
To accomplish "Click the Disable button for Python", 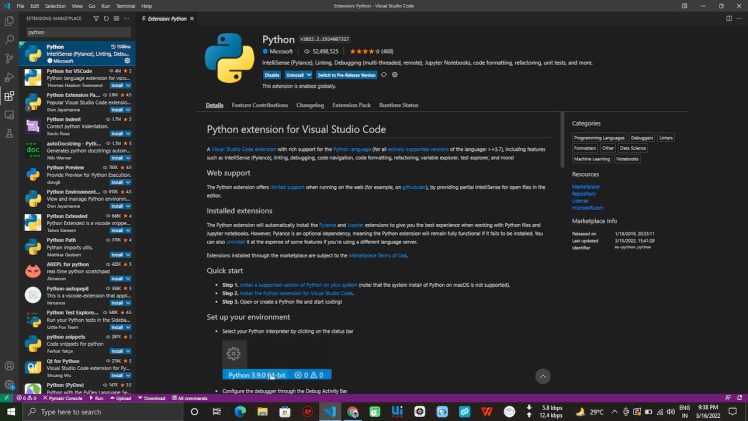I will tap(272, 75).
